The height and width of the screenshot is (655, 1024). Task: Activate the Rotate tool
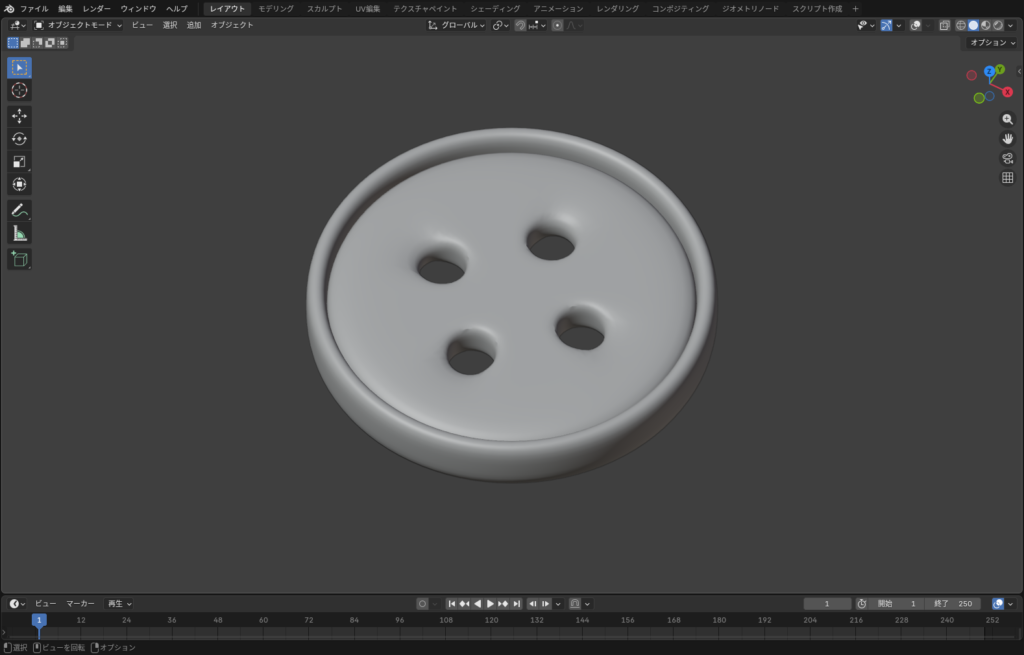[x=20, y=139]
